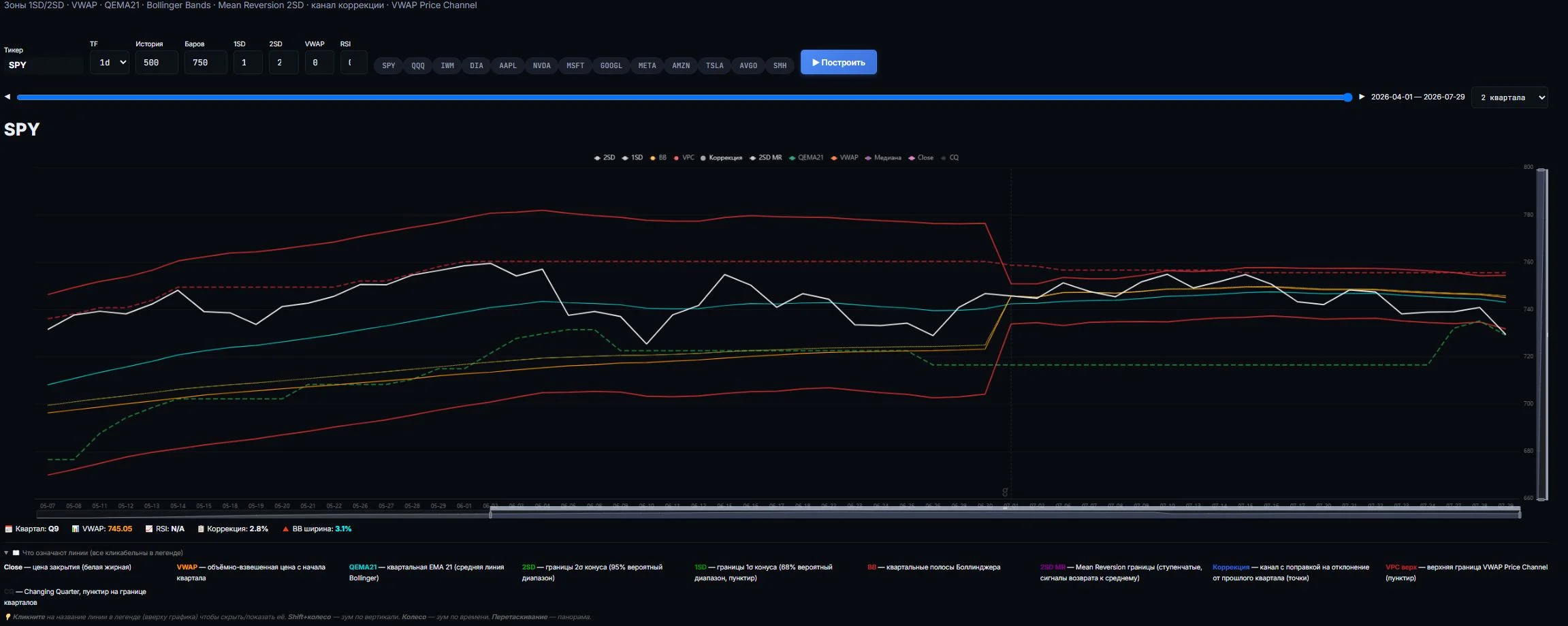Toggle VPC legend marker
1568x626 pixels.
click(684, 157)
